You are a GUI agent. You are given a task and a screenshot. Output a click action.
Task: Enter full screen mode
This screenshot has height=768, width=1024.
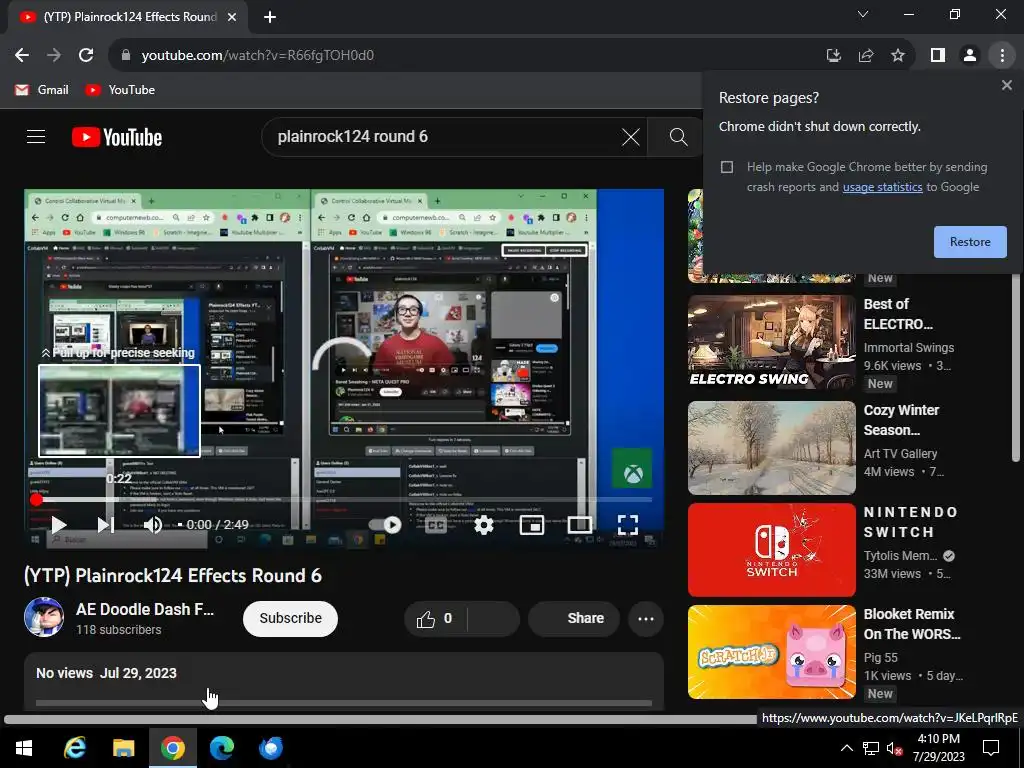pos(628,524)
